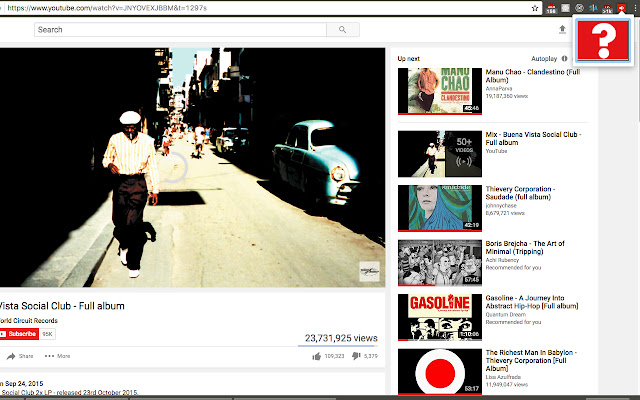Click the blue translate extension icon
This screenshot has width=640, height=400.
tap(593, 8)
